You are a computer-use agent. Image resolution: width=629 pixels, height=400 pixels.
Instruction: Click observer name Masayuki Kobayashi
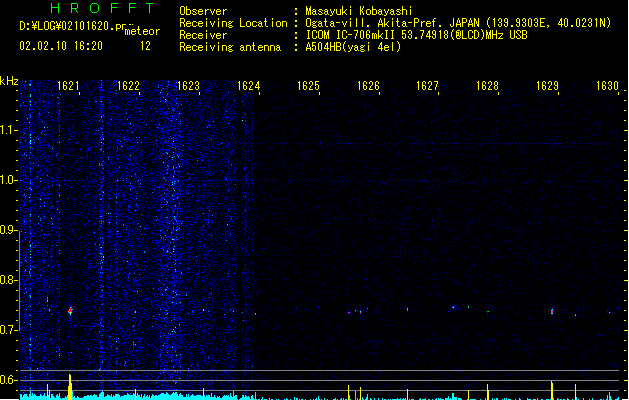point(359,11)
